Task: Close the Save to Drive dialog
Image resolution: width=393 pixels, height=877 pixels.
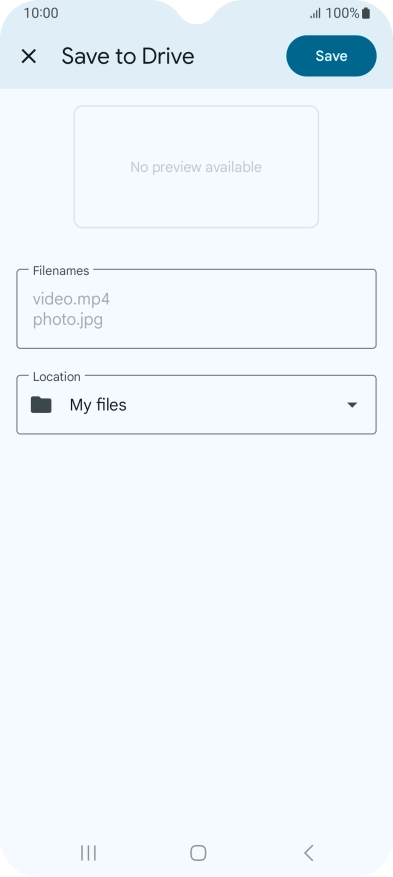Action: tap(29, 56)
